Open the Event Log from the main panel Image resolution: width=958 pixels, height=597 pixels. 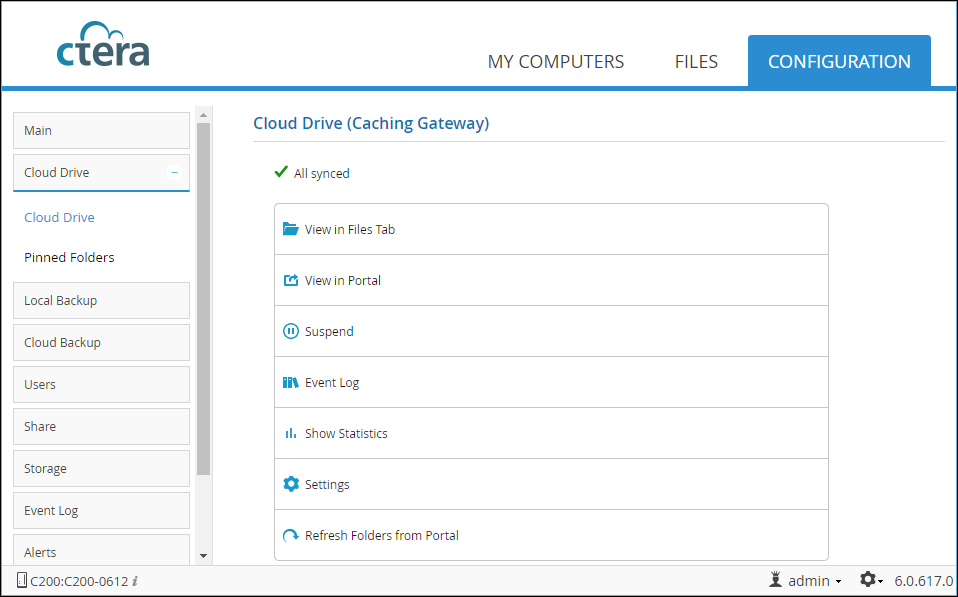coord(552,383)
